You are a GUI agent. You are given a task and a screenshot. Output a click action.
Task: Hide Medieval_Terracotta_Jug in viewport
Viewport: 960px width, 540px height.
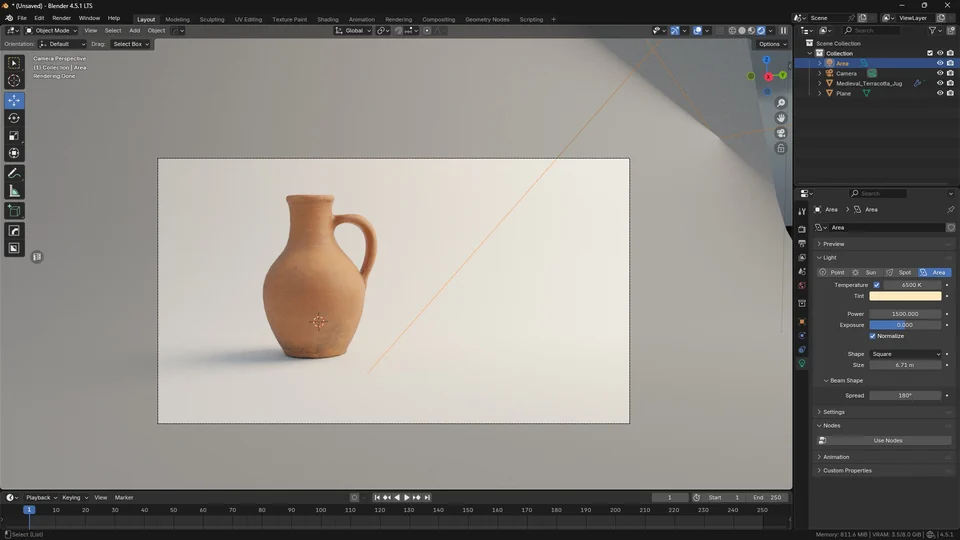[x=940, y=83]
